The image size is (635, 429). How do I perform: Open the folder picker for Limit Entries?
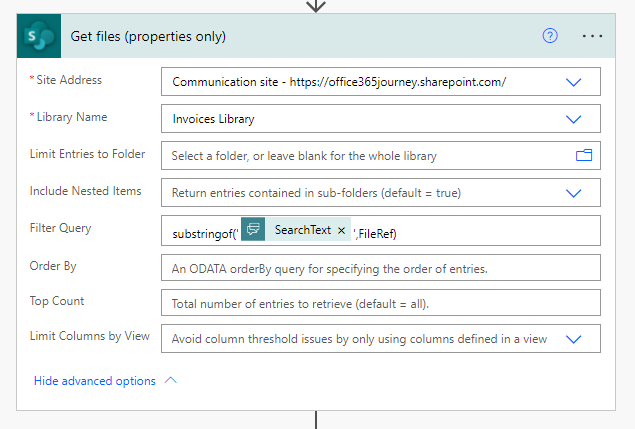tap(584, 156)
